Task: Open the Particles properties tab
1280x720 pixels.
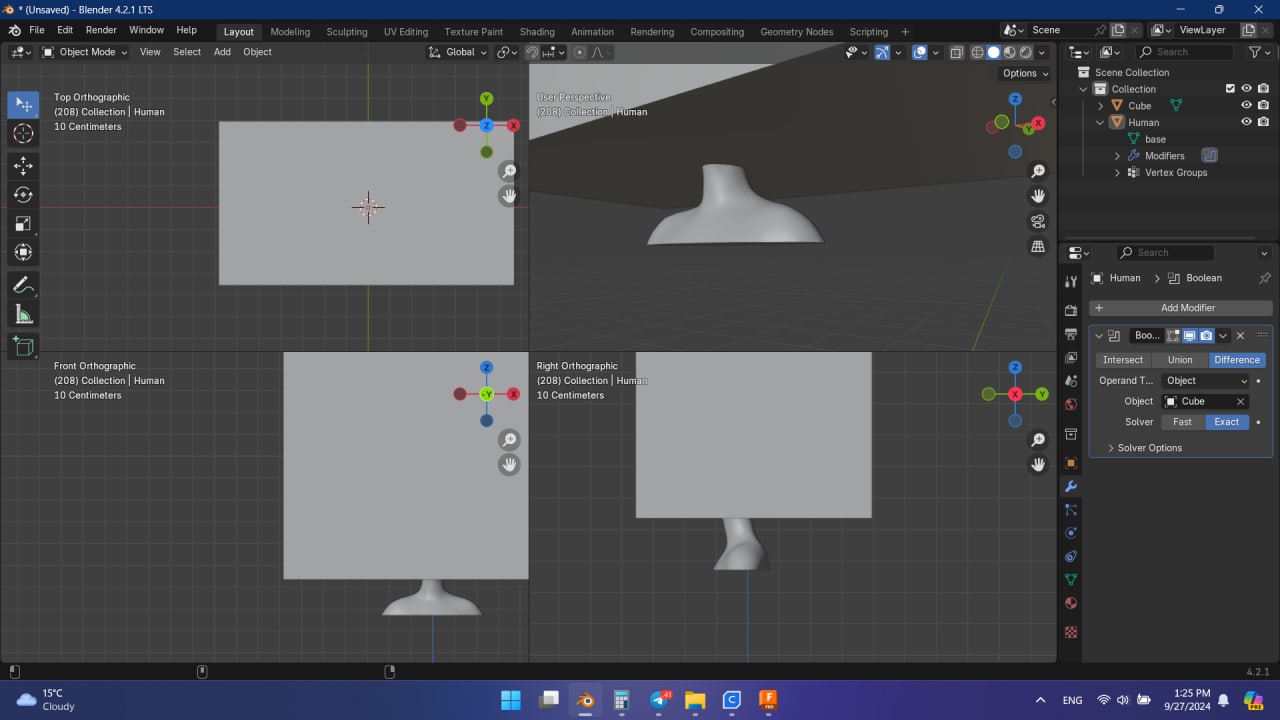Action: (1071, 510)
